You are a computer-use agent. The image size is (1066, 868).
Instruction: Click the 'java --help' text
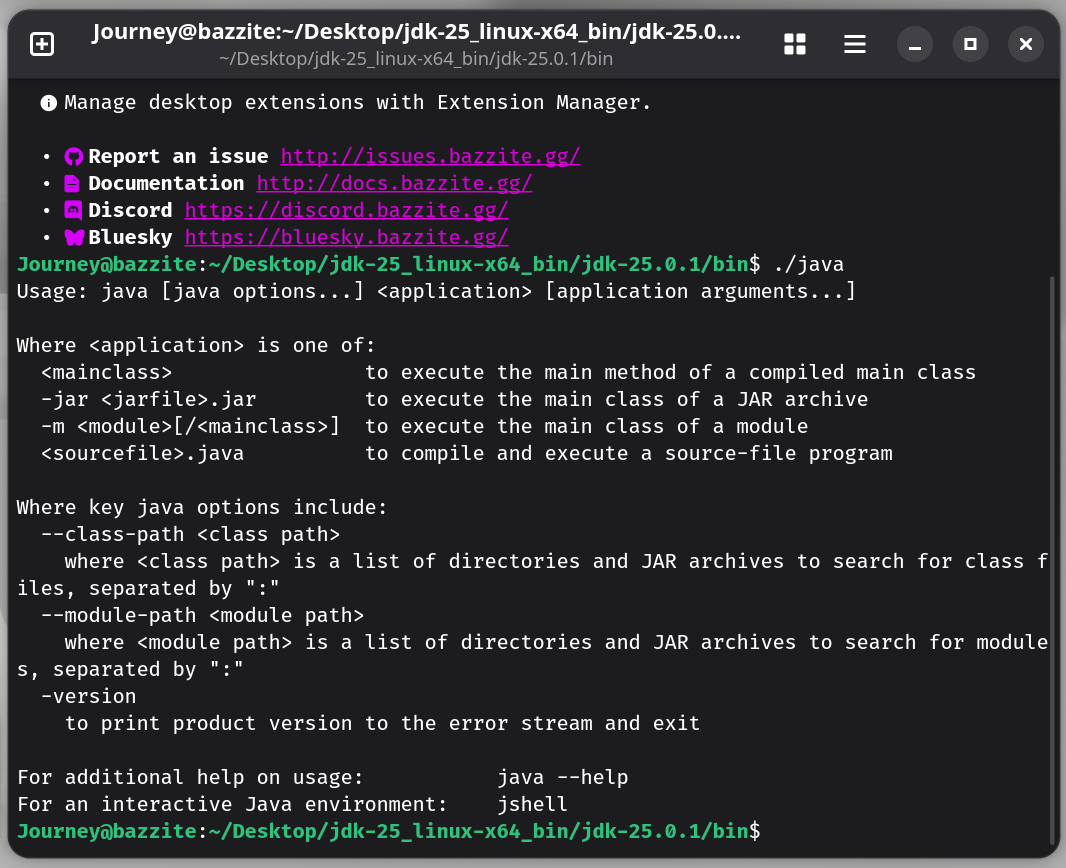tap(563, 778)
